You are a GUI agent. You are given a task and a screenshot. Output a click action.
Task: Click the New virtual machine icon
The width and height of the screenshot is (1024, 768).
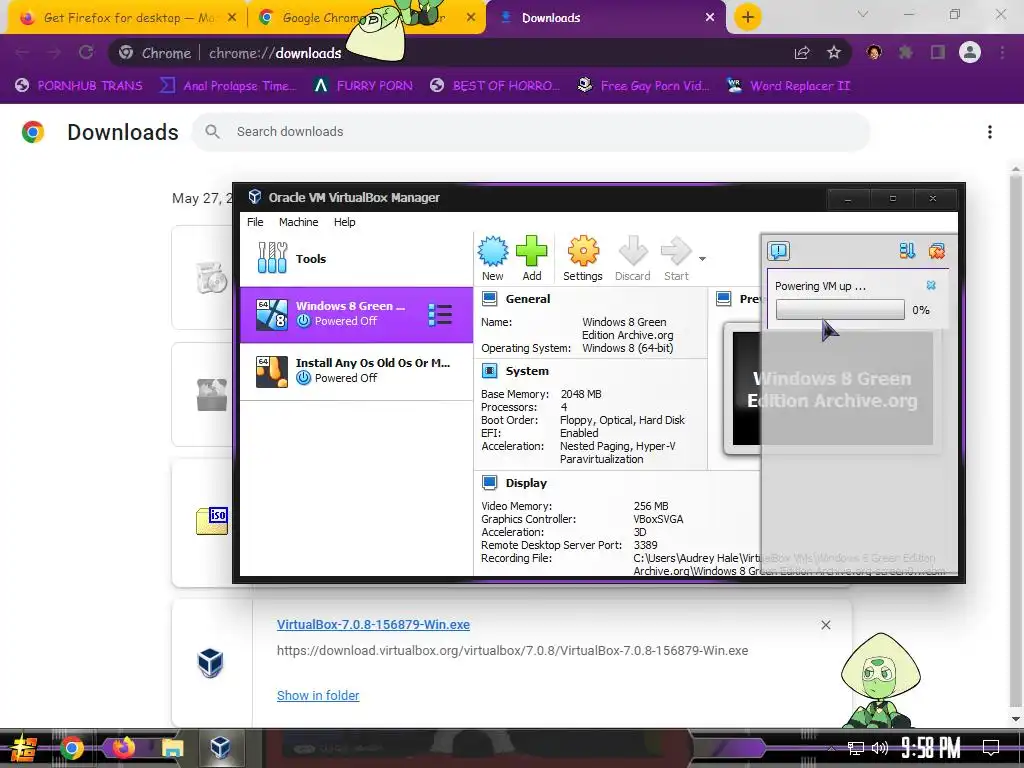(492, 252)
